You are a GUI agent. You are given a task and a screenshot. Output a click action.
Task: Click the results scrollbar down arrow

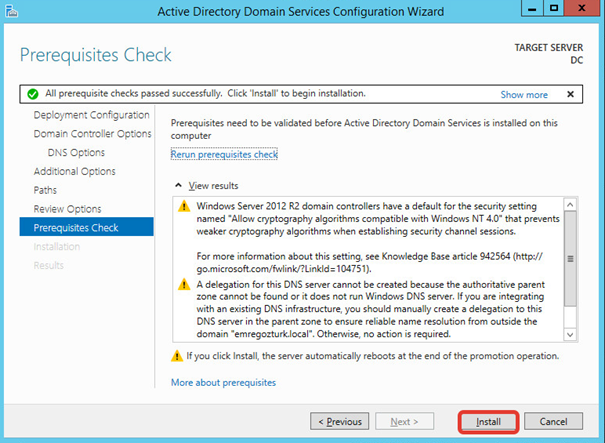click(570, 334)
